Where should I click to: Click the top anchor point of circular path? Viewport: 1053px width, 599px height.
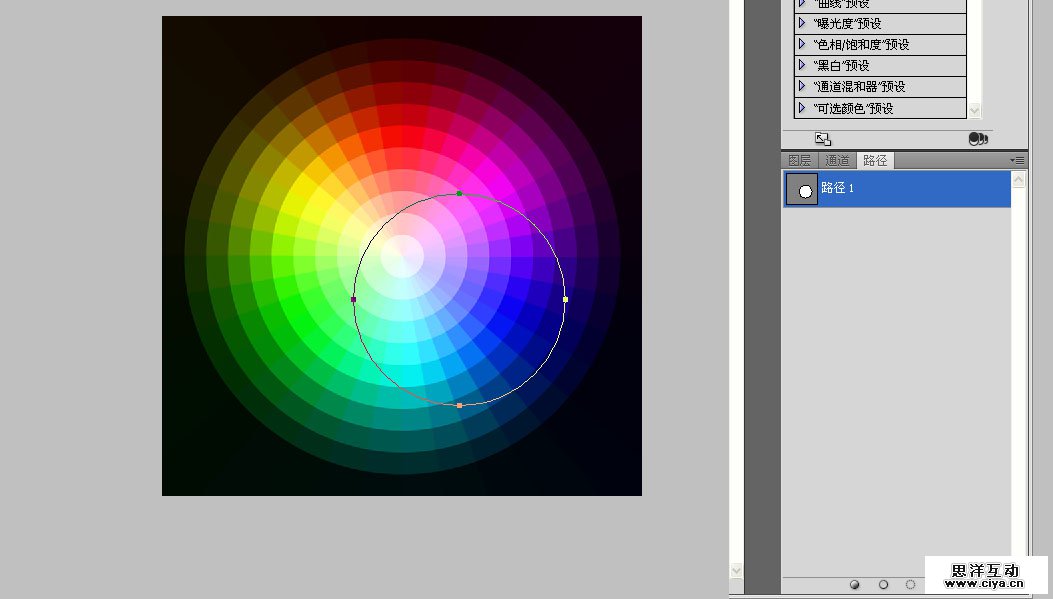click(459, 193)
